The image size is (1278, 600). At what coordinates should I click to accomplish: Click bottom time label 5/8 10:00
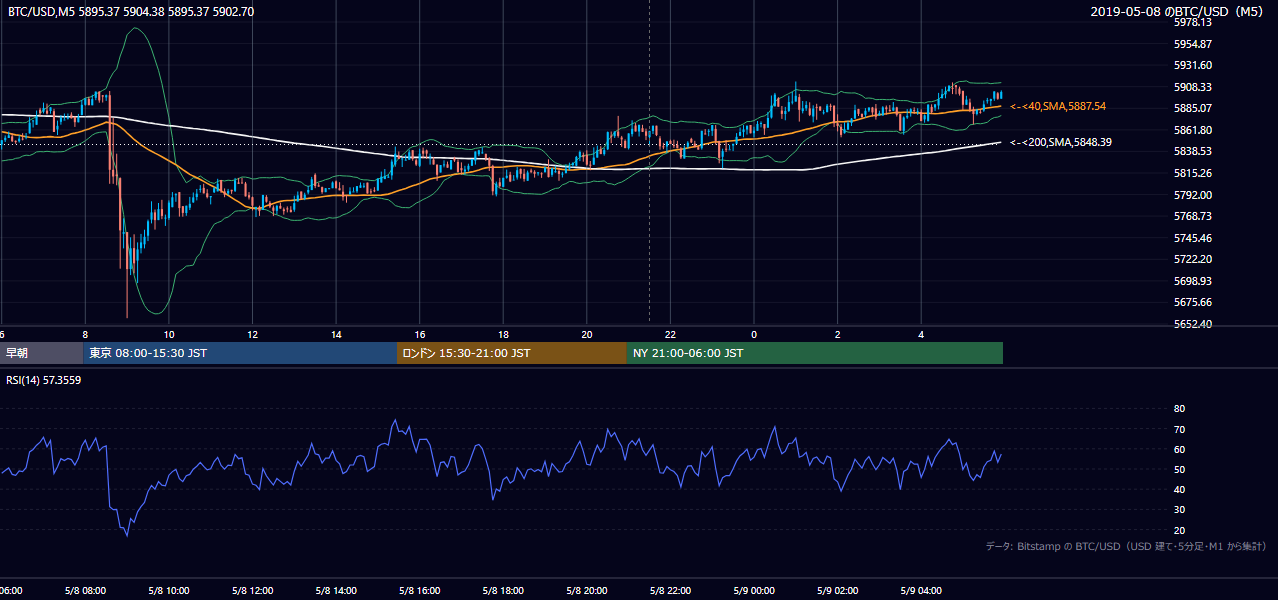pyautogui.click(x=170, y=591)
